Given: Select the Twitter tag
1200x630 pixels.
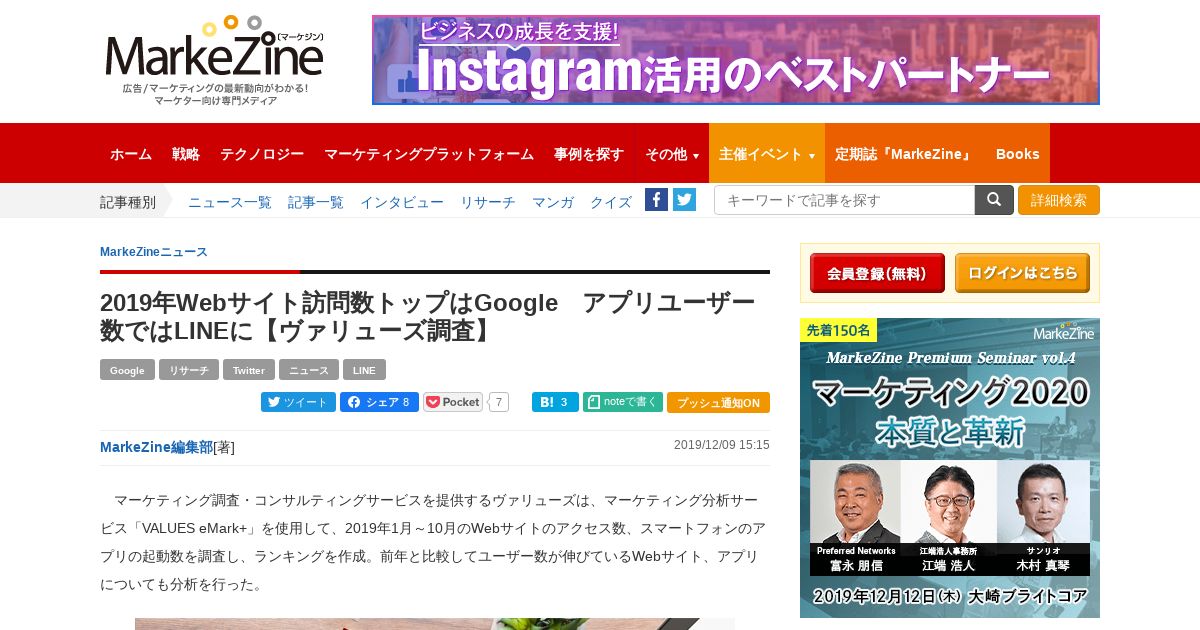Looking at the screenshot, I should point(249,370).
